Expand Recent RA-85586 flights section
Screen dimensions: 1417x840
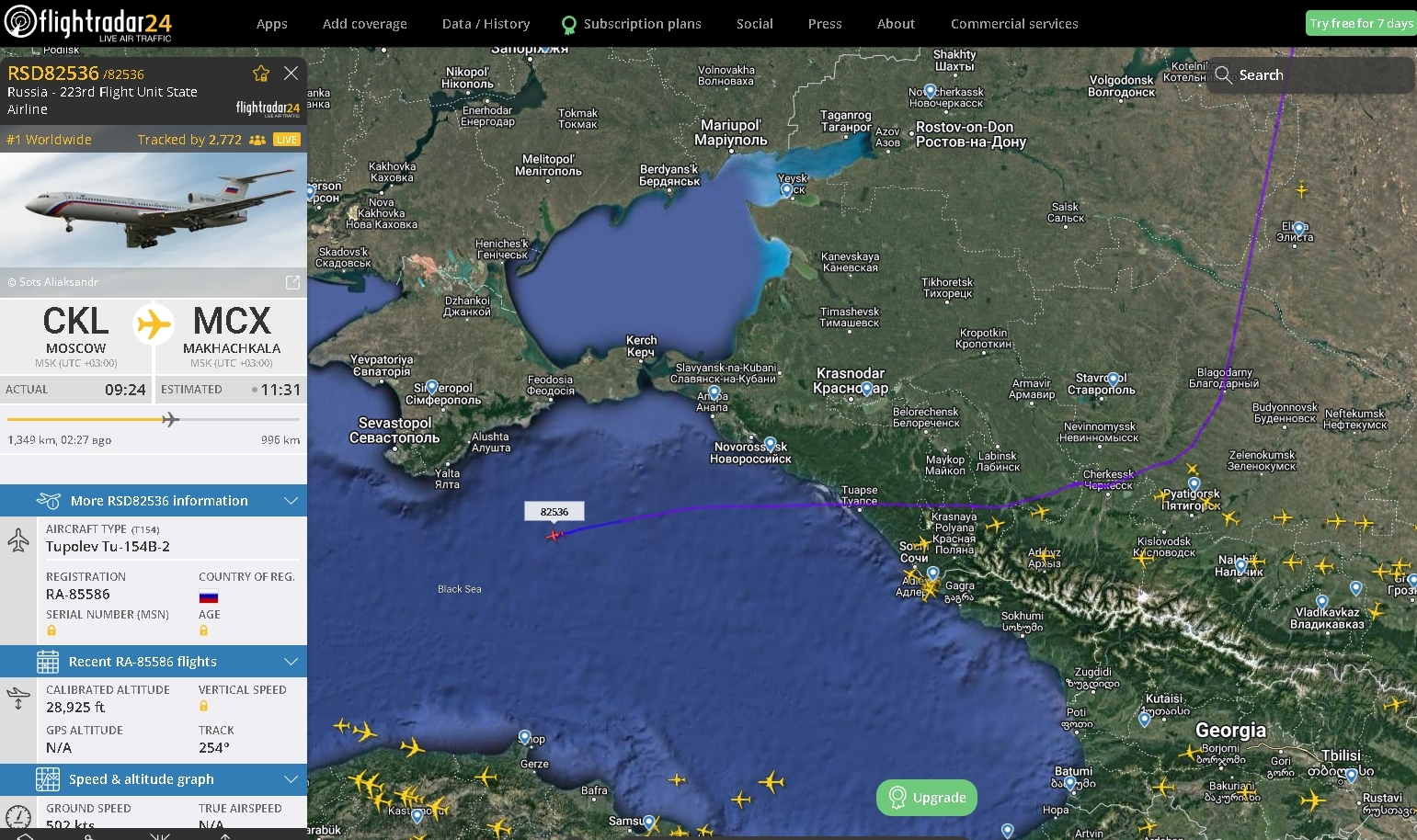coord(154,662)
